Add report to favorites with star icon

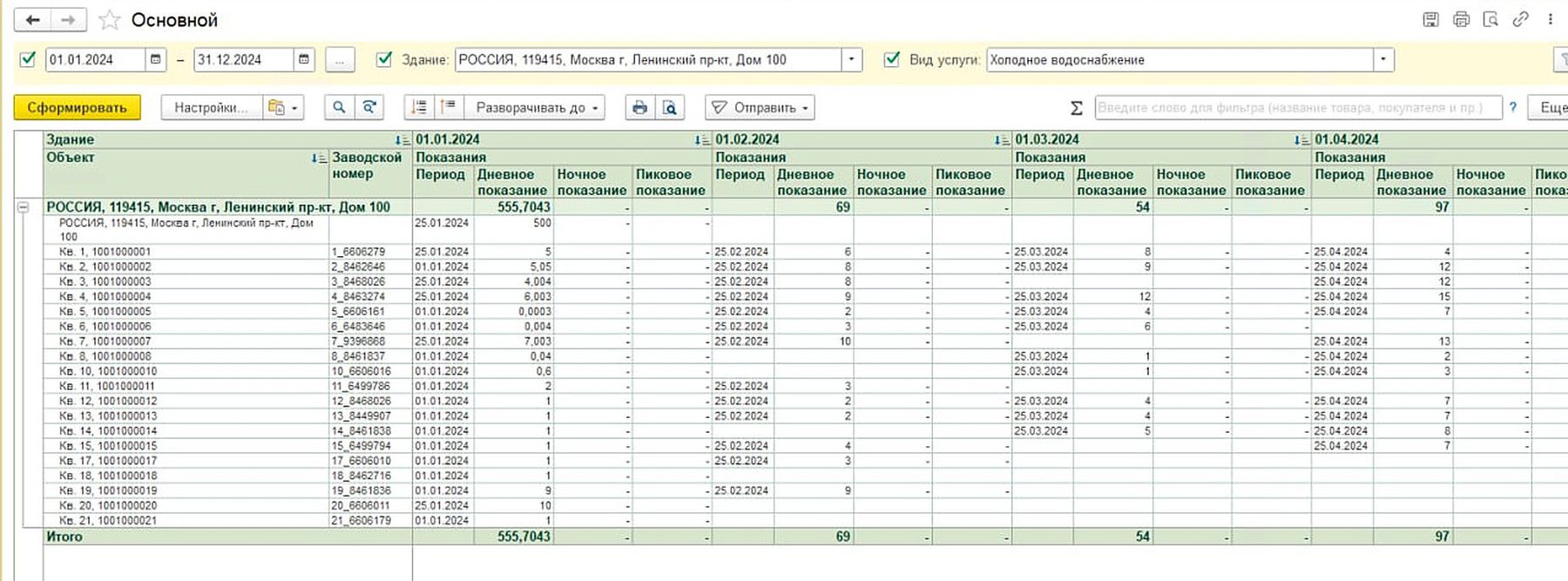point(109,20)
